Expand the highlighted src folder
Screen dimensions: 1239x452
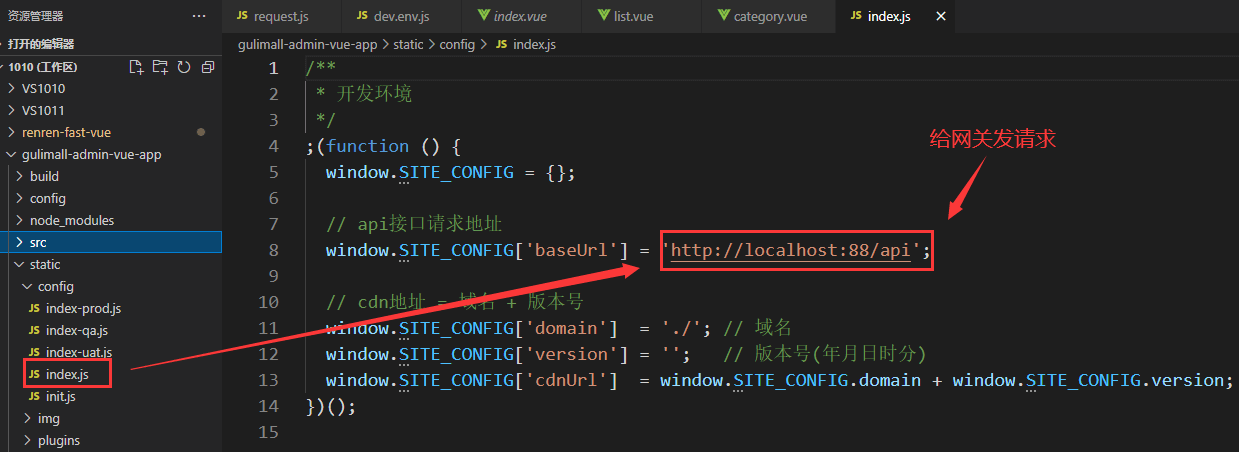[x=110, y=242]
